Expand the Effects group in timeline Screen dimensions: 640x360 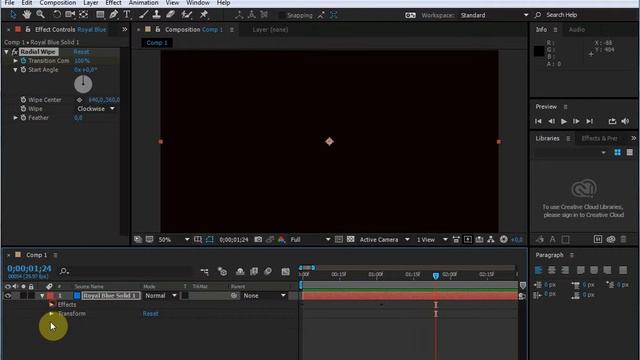click(x=51, y=304)
